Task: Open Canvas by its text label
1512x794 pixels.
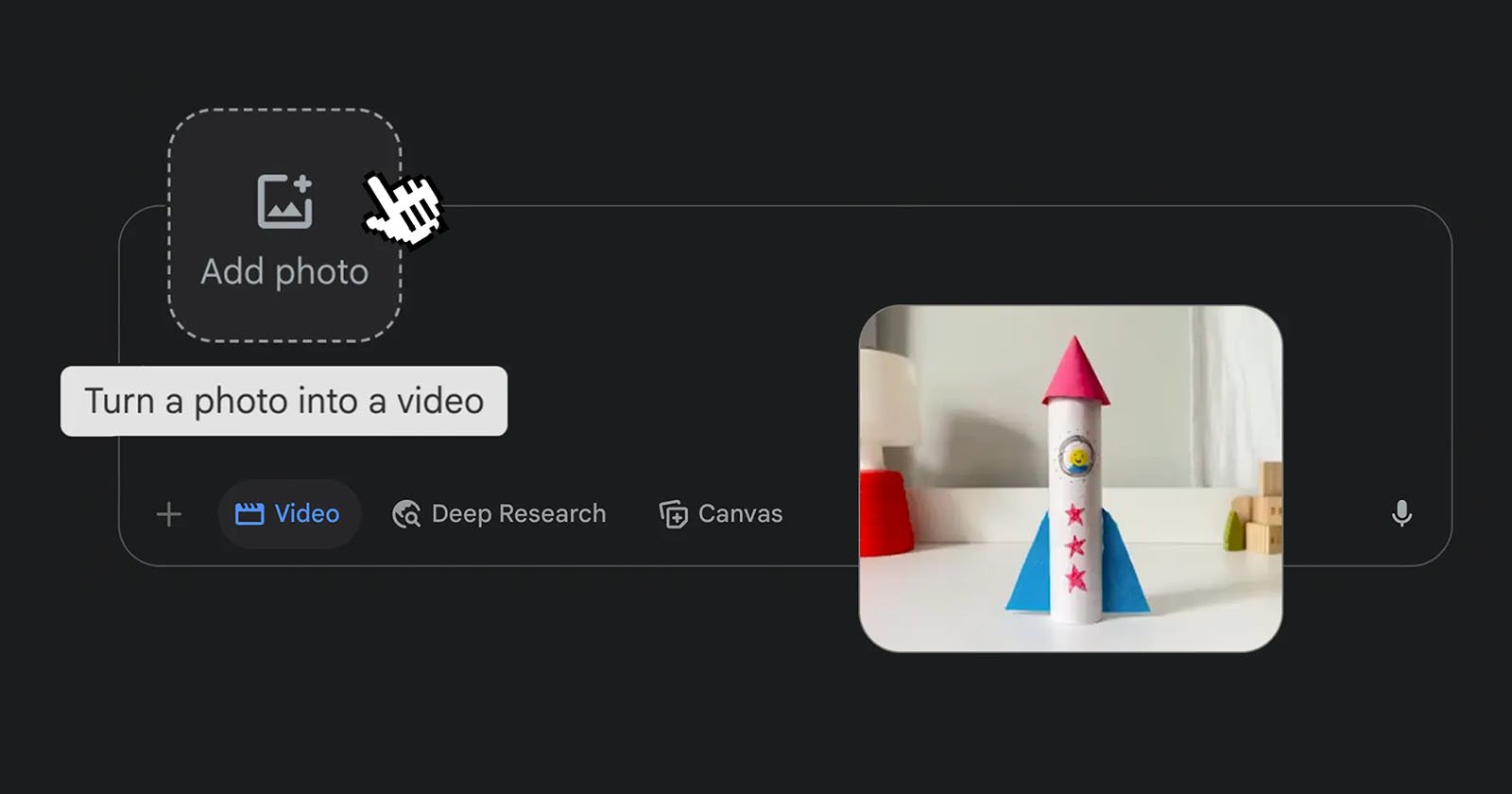Action: pos(740,513)
